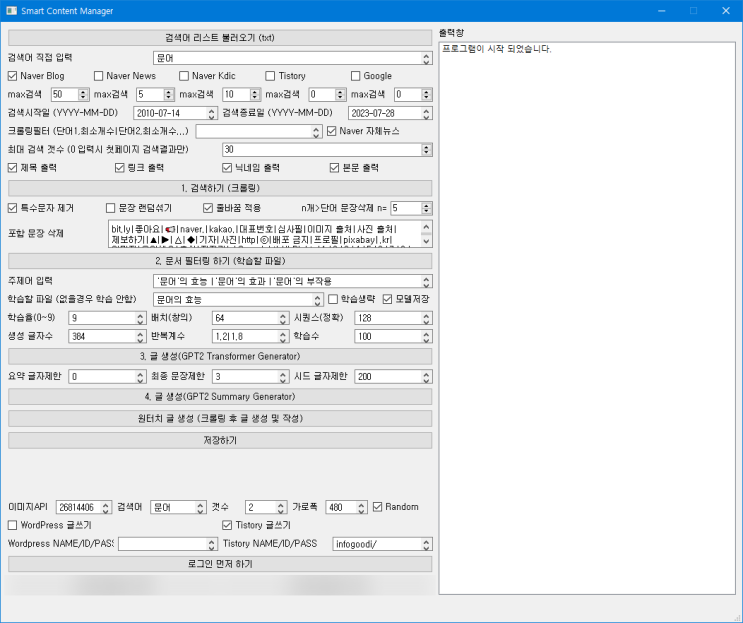This screenshot has width=743, height=623.
Task: Click the 시퀀스(정확) spinner showing 128
Action: pyautogui.click(x=393, y=318)
